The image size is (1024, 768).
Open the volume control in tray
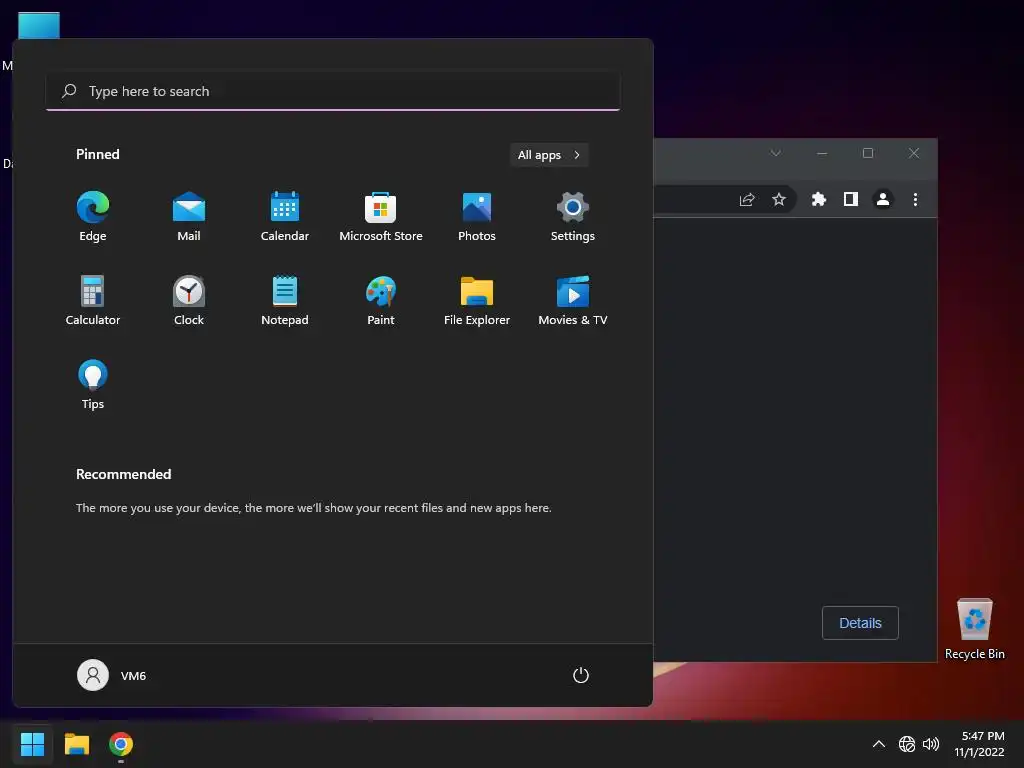pos(931,744)
